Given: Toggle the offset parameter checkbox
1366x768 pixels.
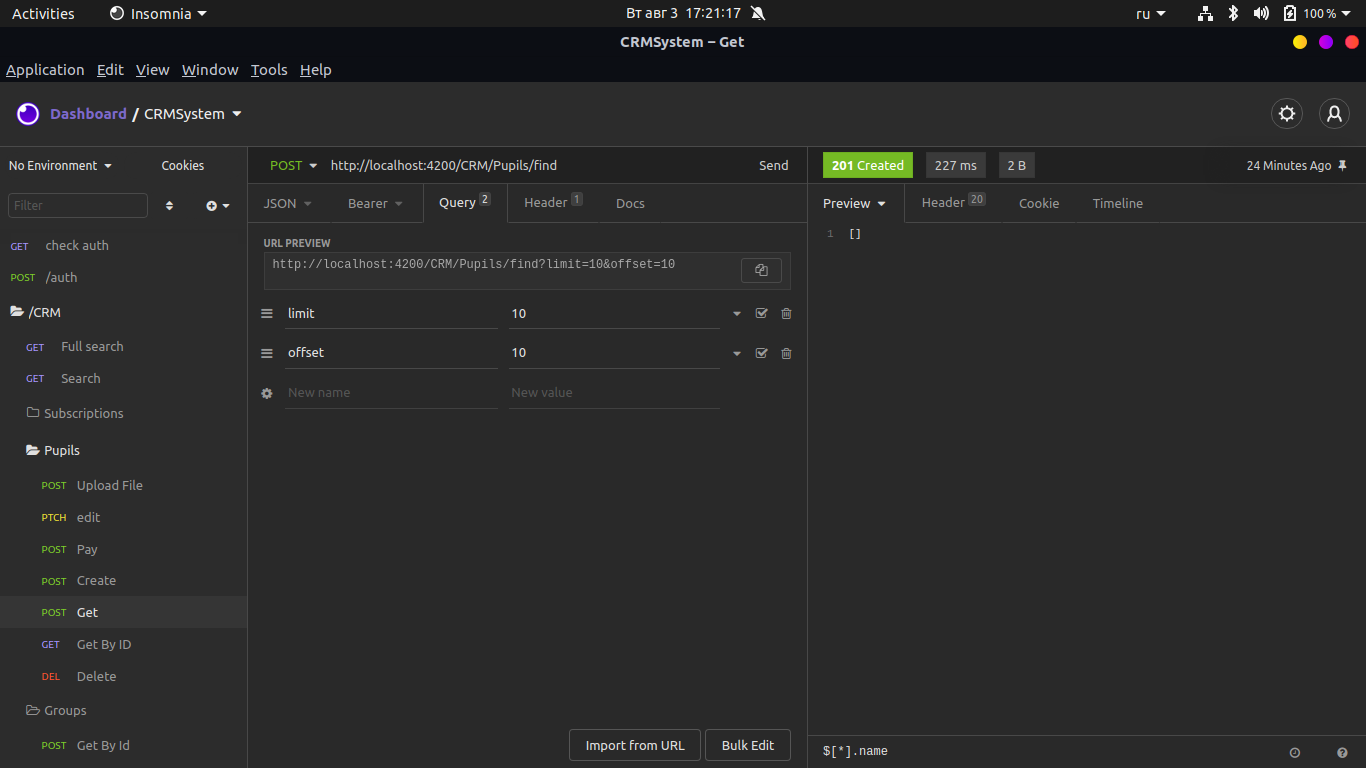Looking at the screenshot, I should click(x=761, y=353).
